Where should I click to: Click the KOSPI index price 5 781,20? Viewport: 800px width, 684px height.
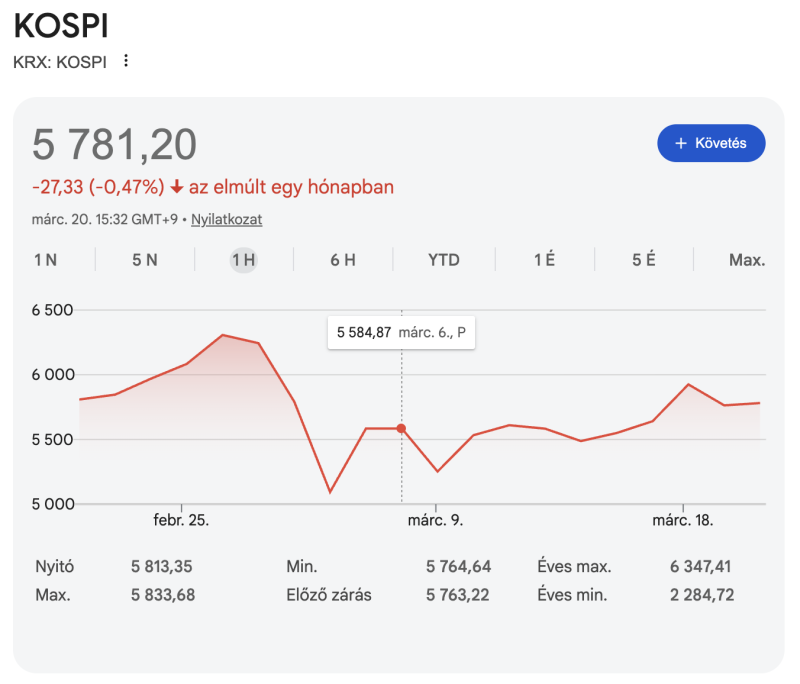tap(115, 145)
